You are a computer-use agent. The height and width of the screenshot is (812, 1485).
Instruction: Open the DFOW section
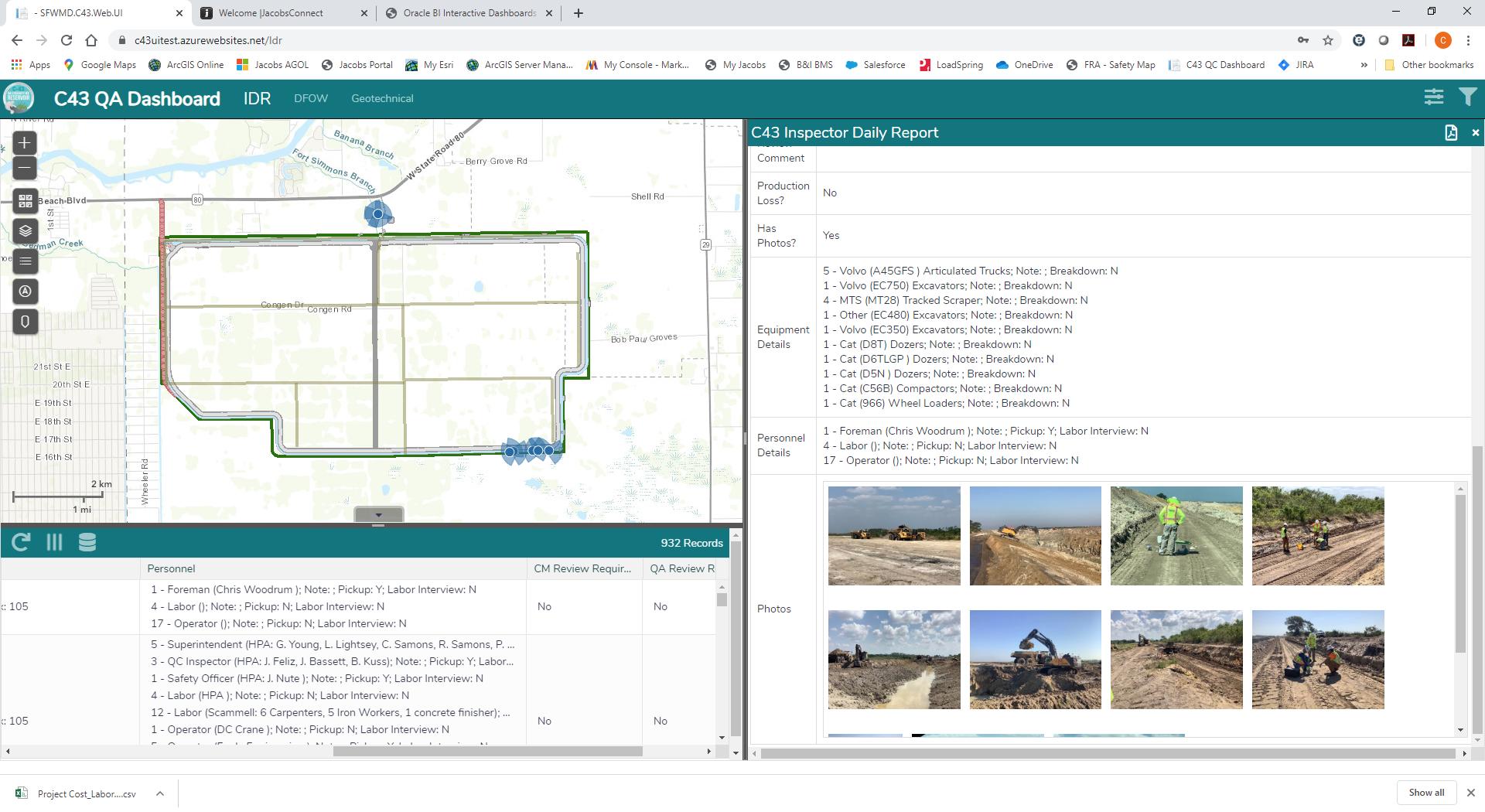[x=311, y=98]
